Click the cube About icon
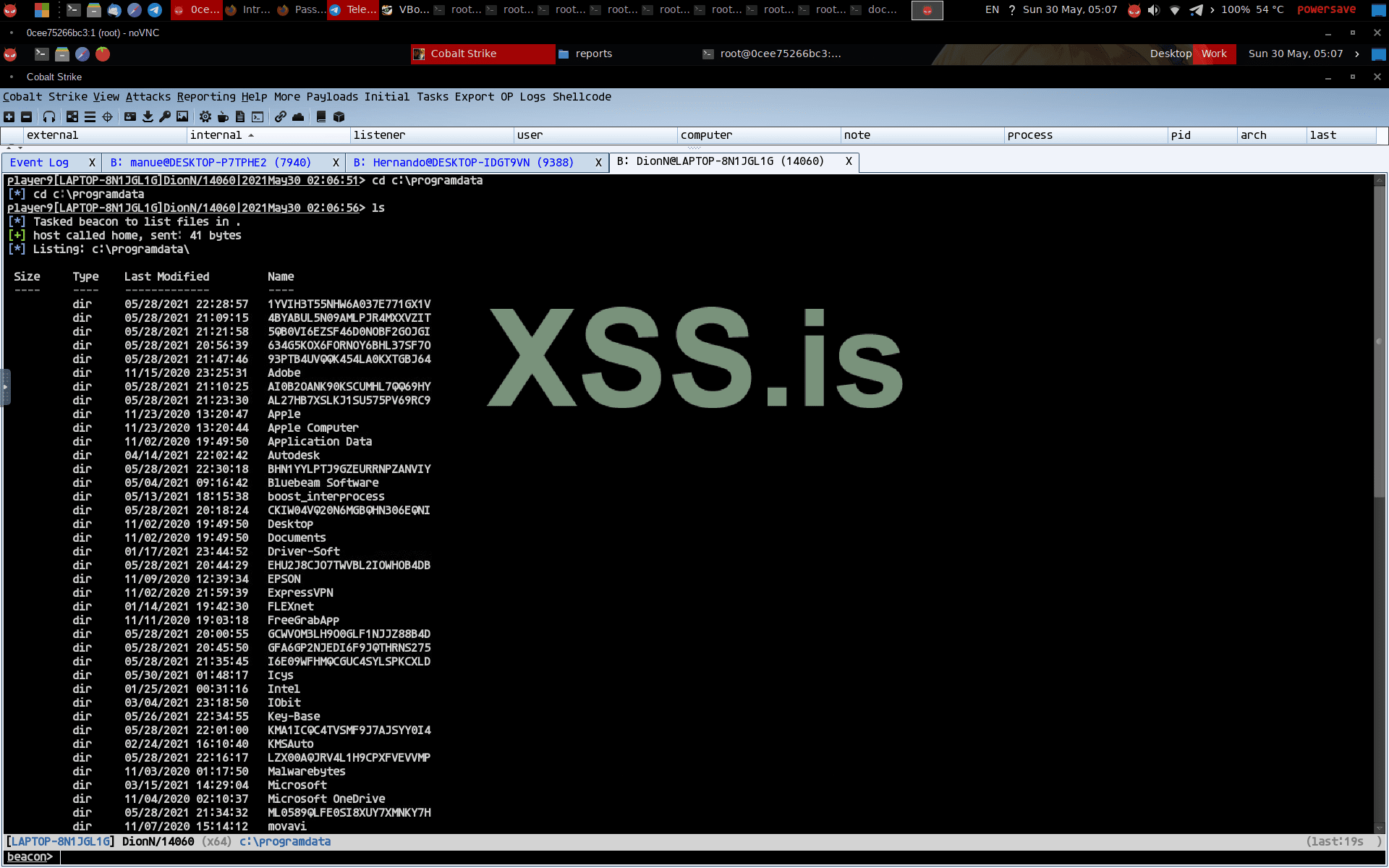This screenshot has width=1389, height=868. [339, 116]
